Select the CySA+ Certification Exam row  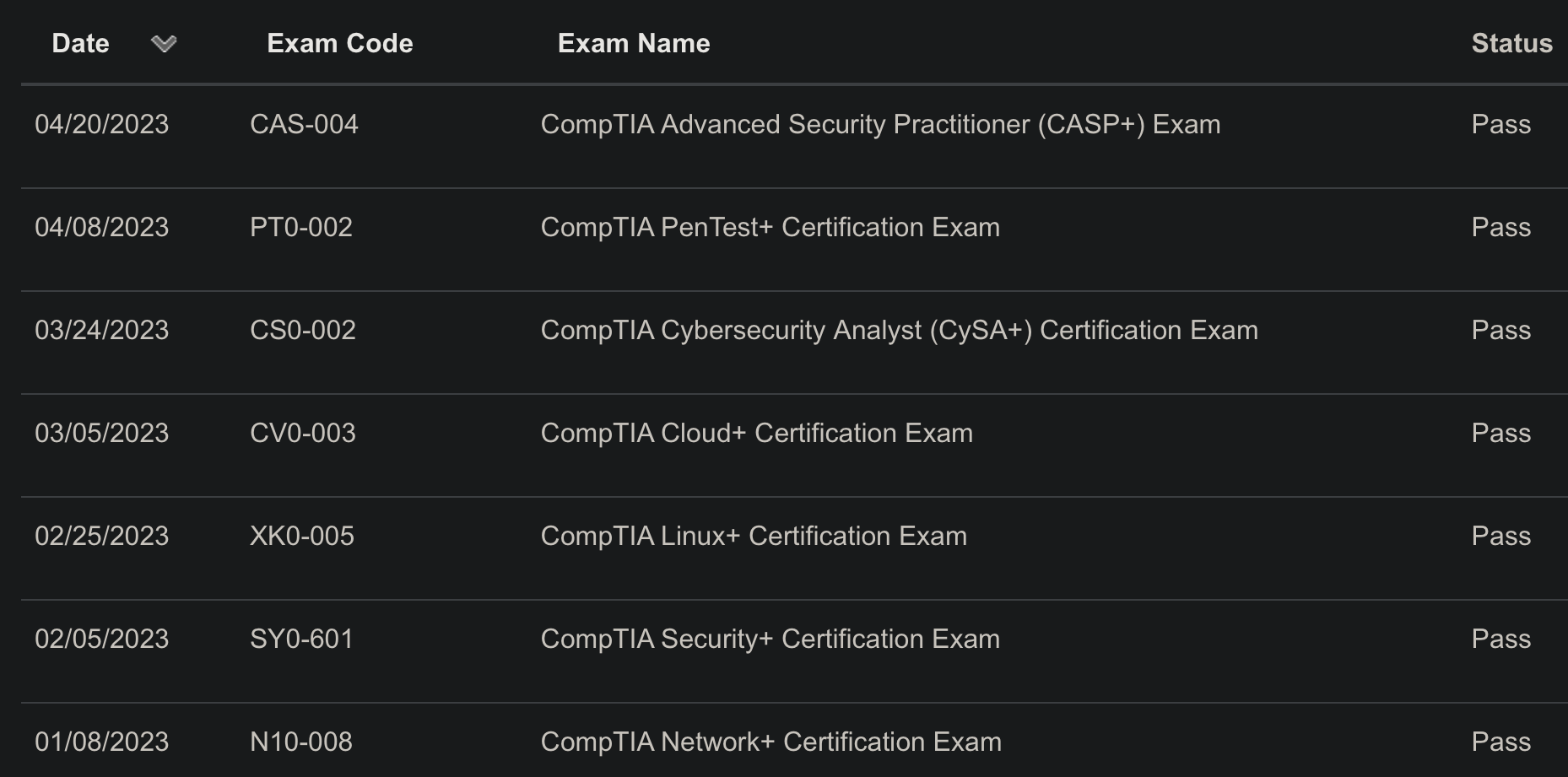pos(899,330)
